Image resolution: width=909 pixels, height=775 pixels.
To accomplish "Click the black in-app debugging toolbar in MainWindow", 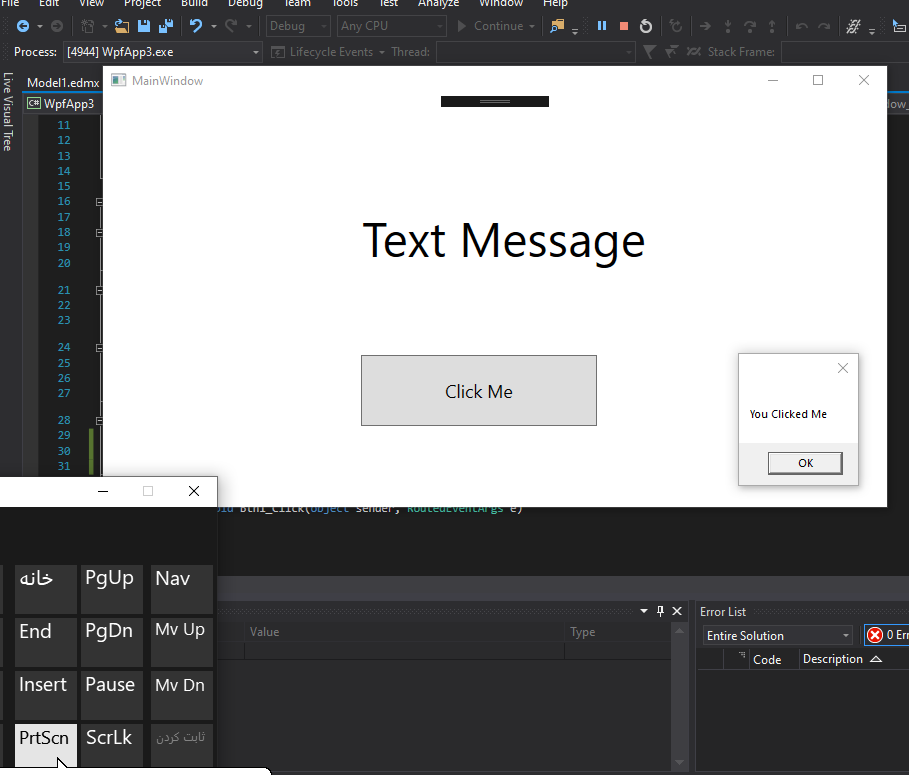I will point(495,101).
